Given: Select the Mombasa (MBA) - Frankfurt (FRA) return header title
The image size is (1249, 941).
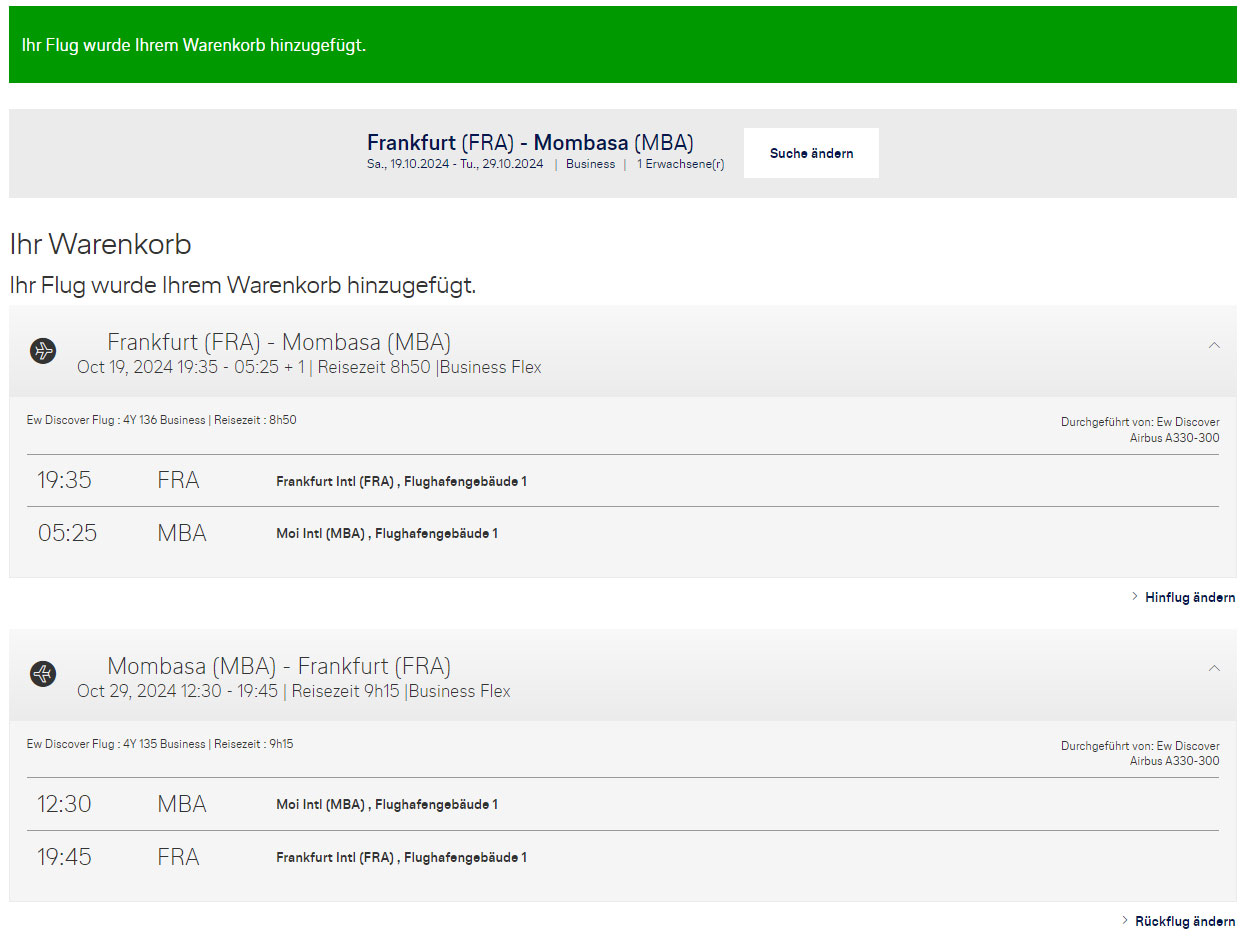Looking at the screenshot, I should [279, 666].
